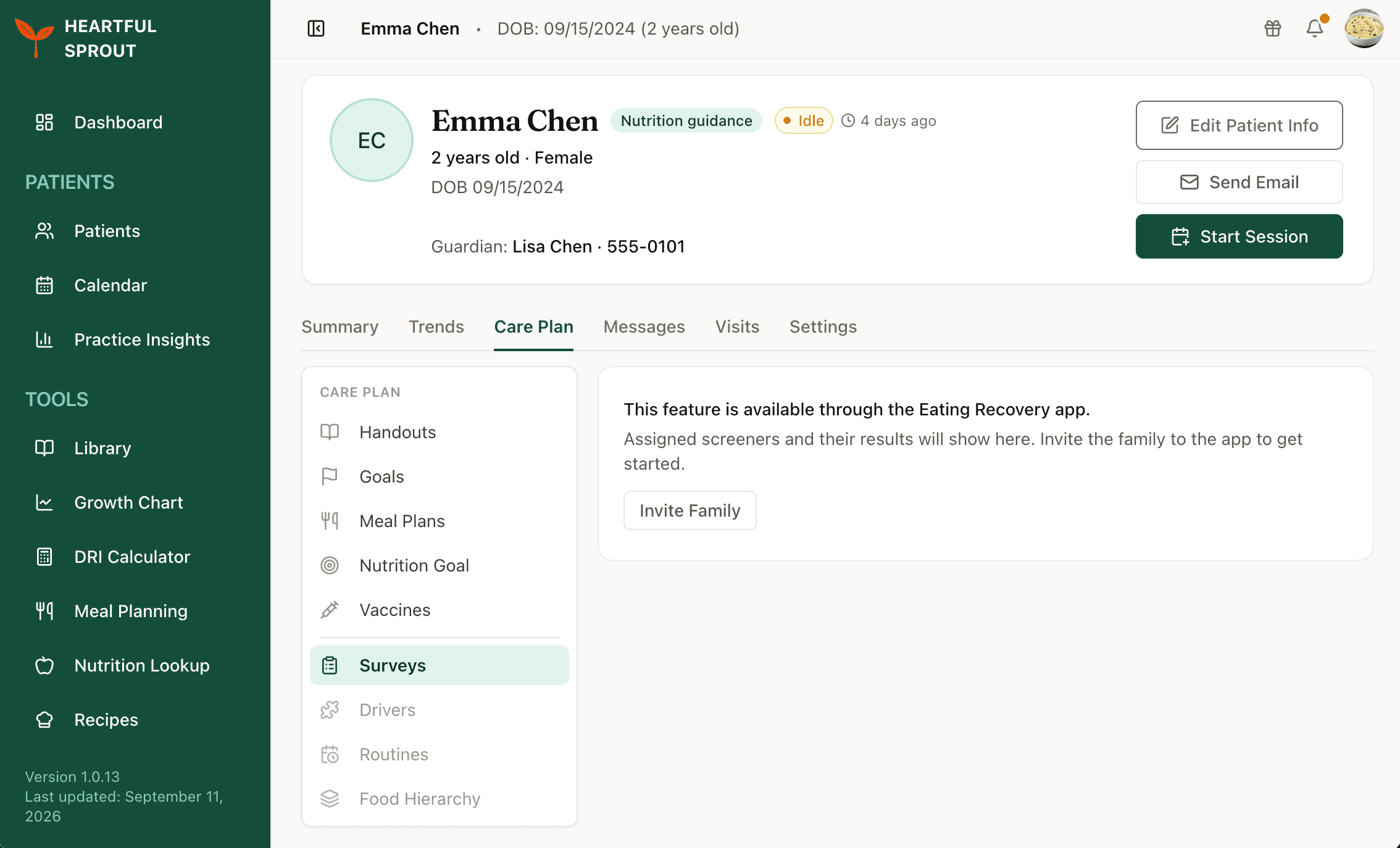Open the user profile avatar
The width and height of the screenshot is (1400, 848).
(x=1364, y=28)
